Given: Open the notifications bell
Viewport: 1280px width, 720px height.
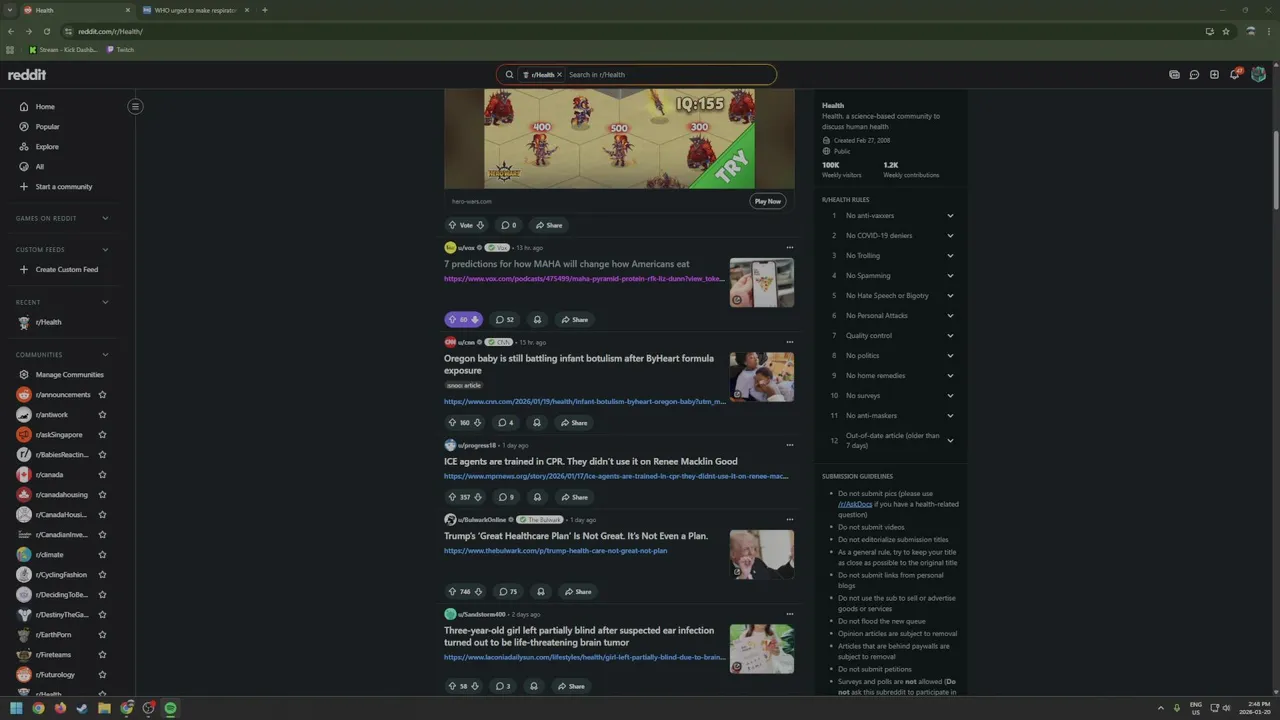Looking at the screenshot, I should (x=1235, y=75).
